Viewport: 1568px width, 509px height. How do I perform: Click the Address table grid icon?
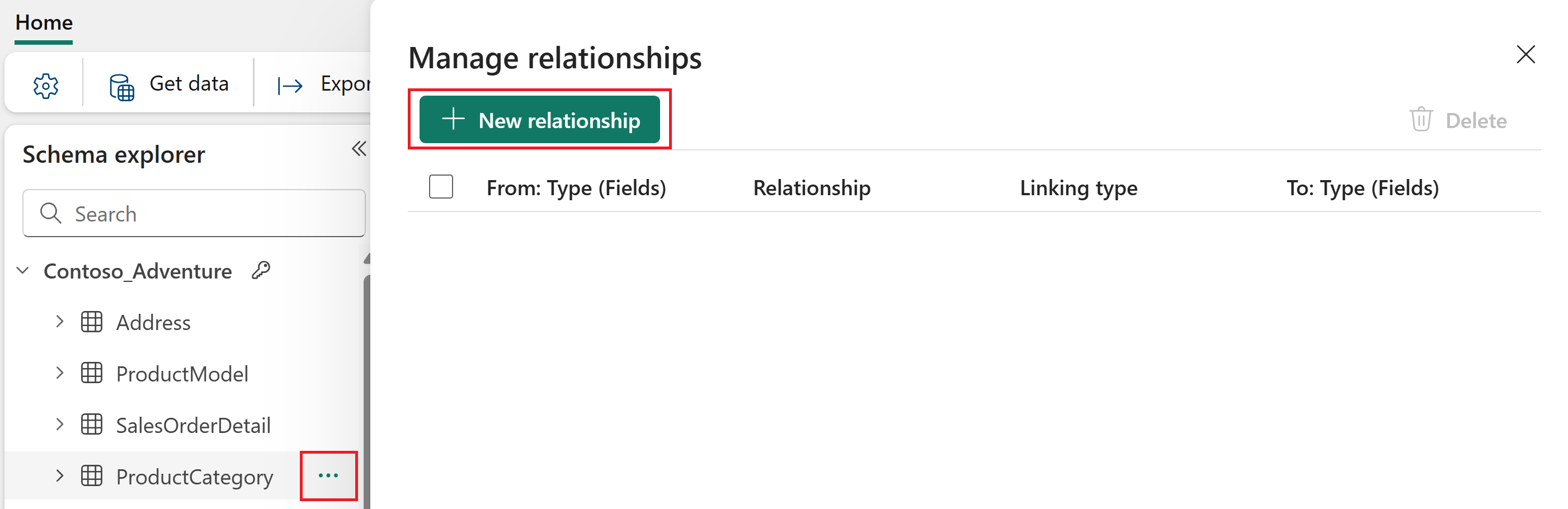[91, 322]
